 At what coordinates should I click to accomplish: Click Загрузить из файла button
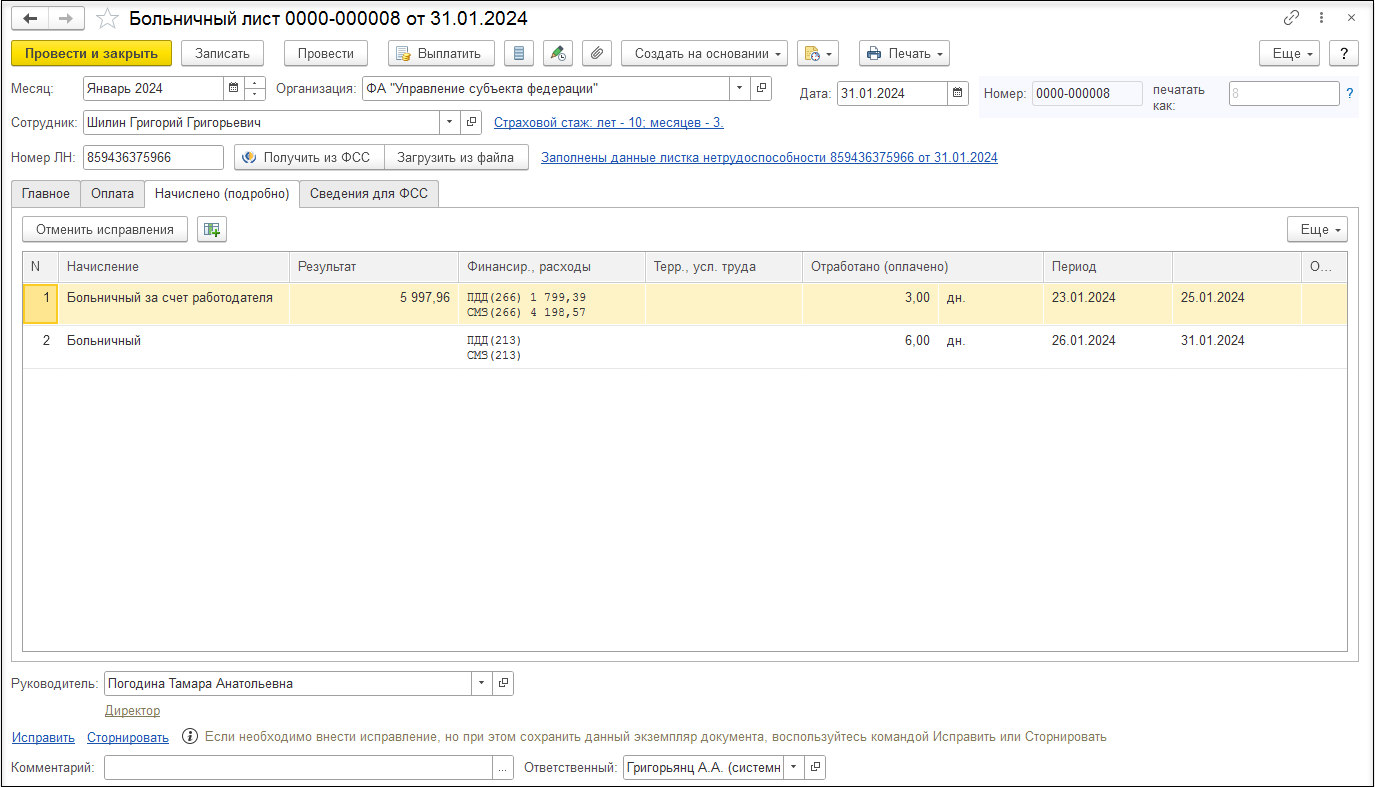(x=456, y=157)
